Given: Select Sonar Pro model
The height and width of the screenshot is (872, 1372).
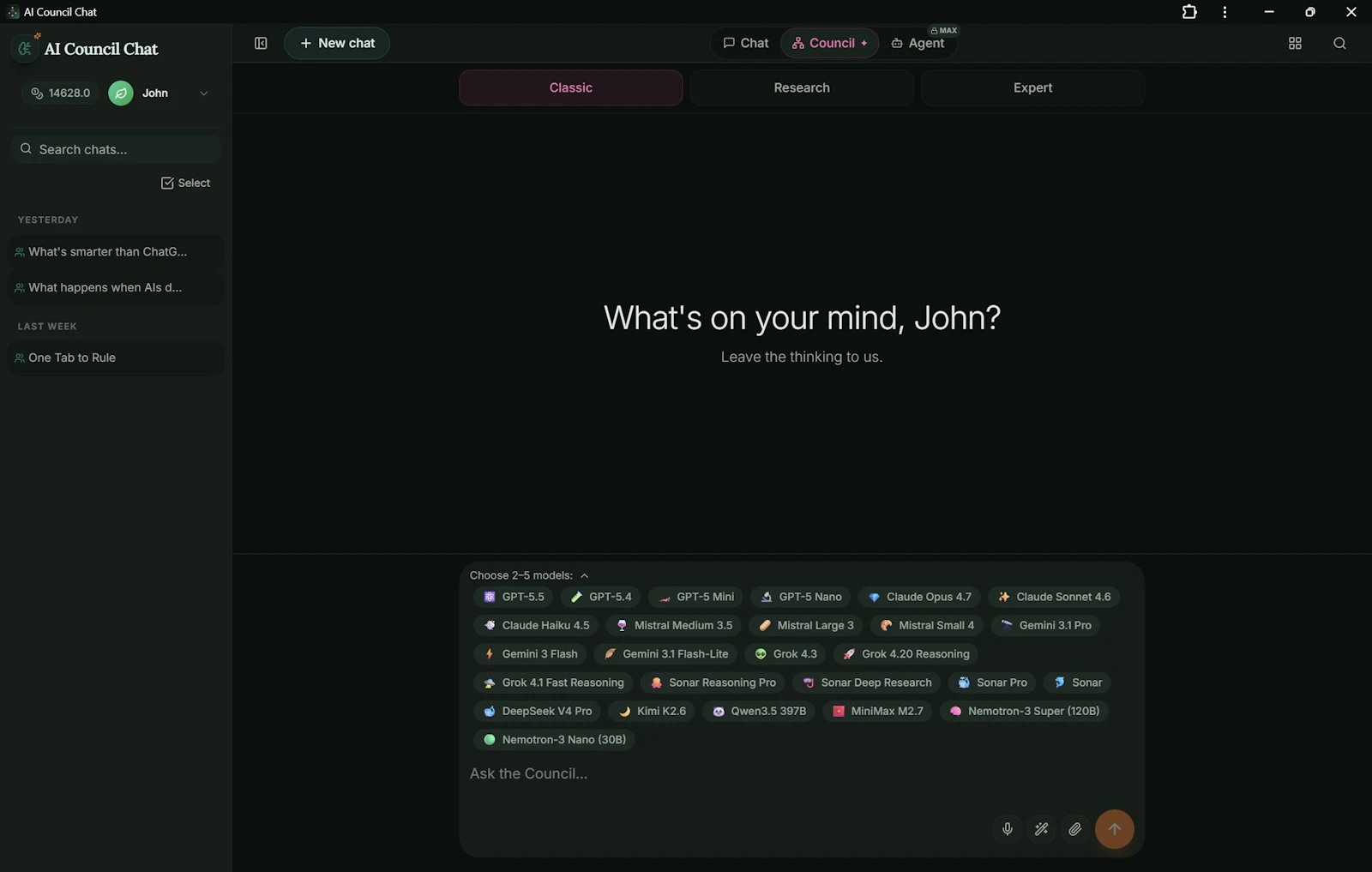Looking at the screenshot, I should tap(991, 683).
